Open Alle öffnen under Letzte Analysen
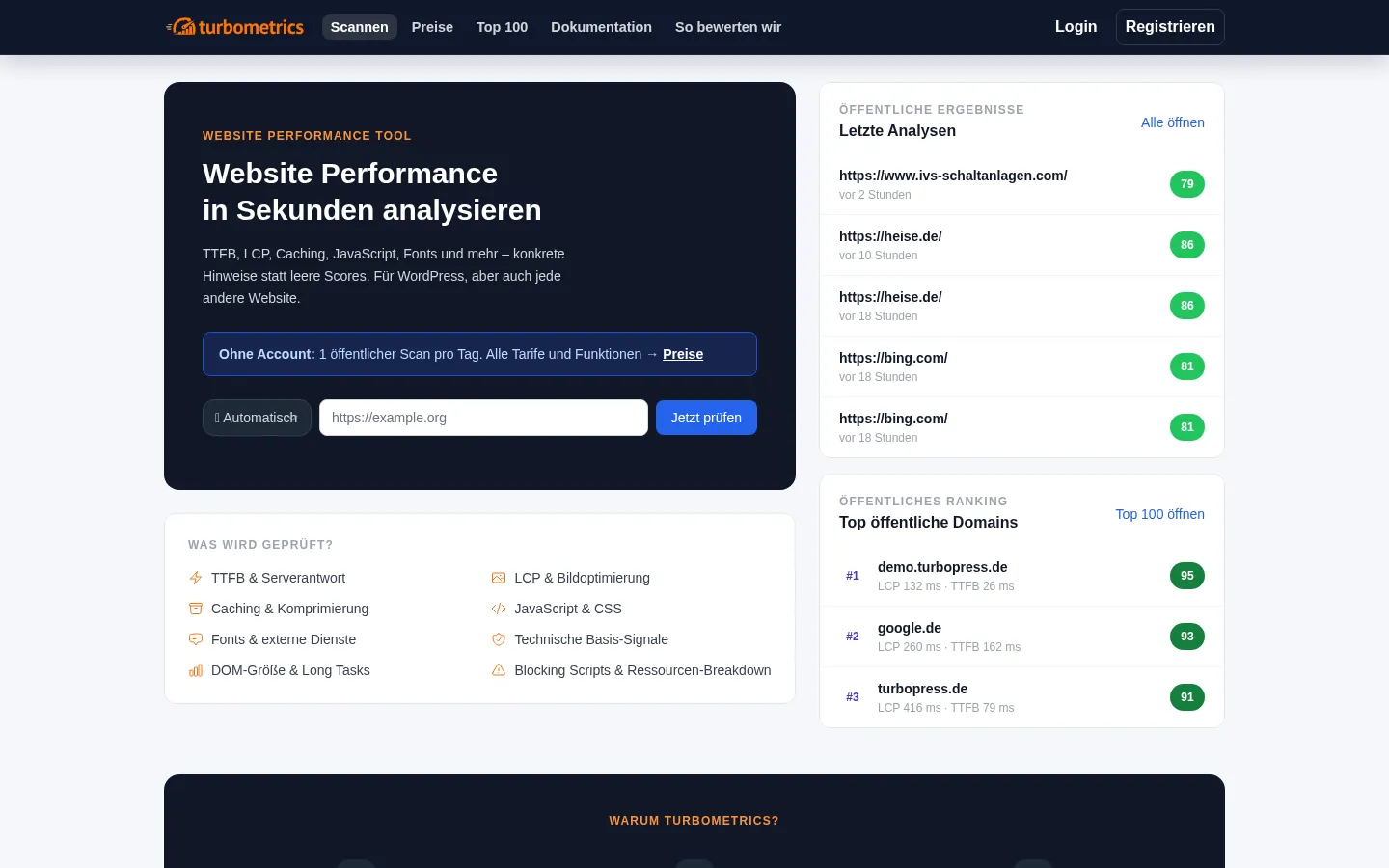 [1173, 122]
